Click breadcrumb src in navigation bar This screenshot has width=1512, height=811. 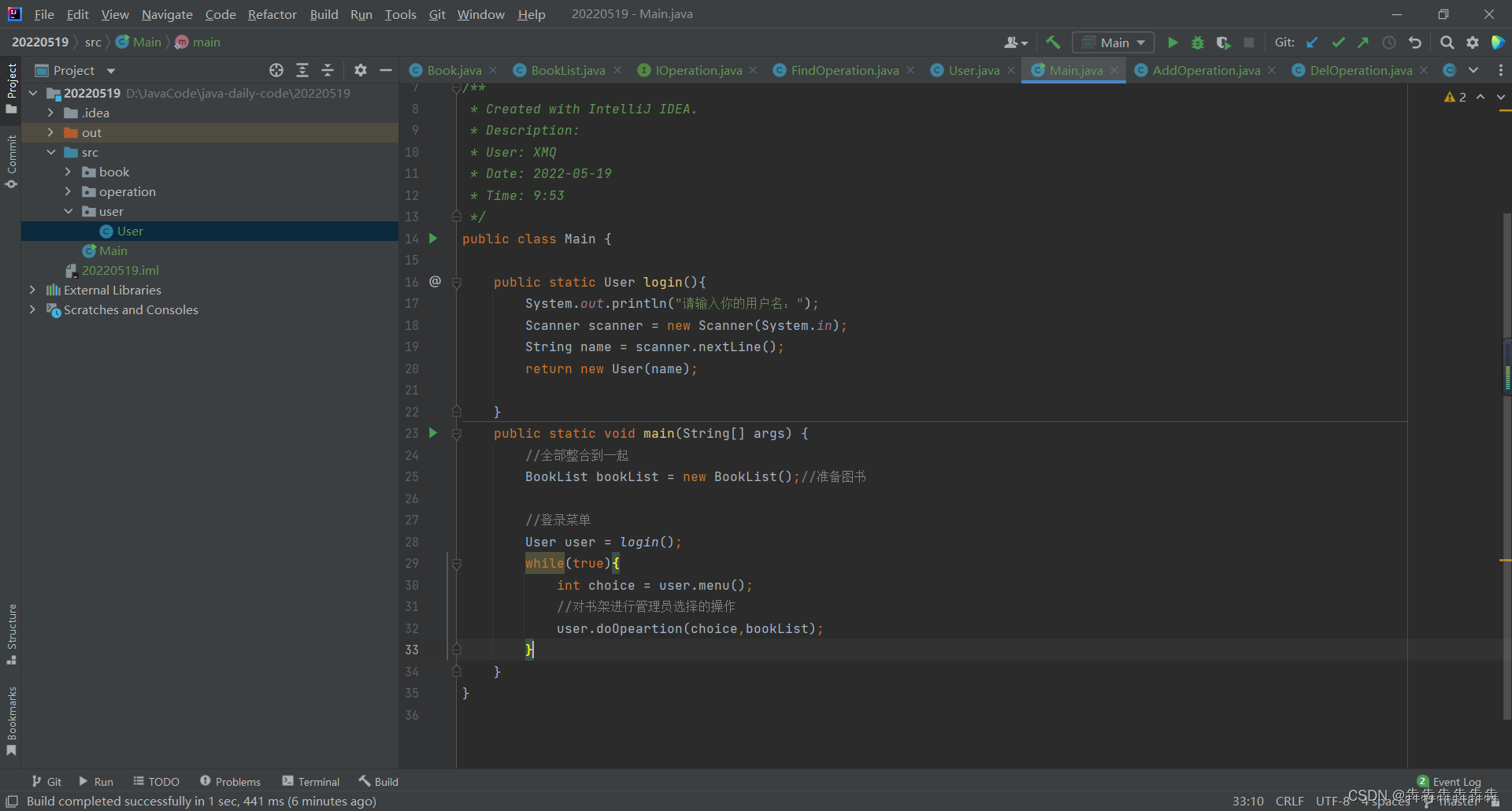tap(93, 42)
